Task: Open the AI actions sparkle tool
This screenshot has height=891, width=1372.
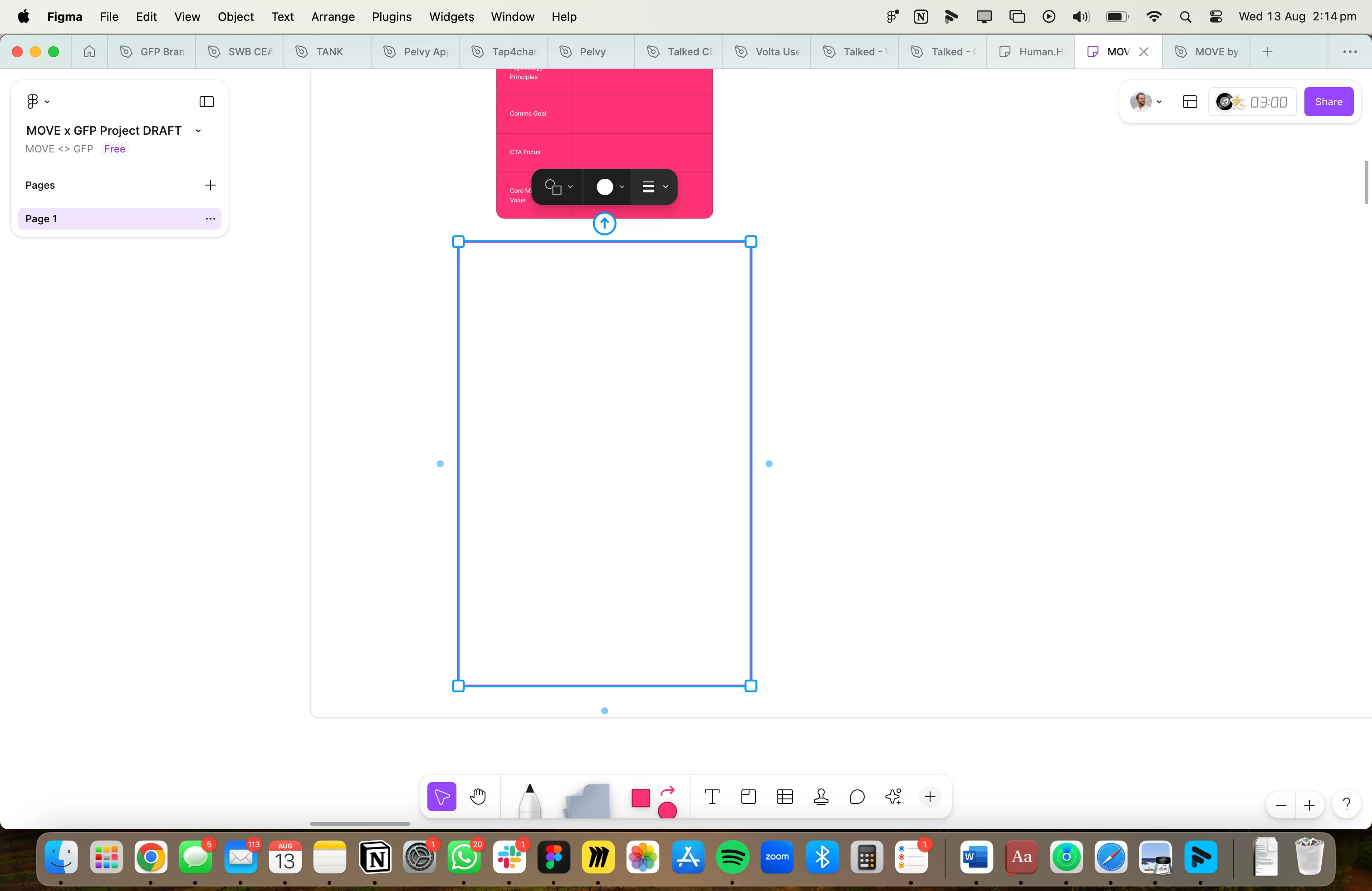Action: [x=893, y=797]
